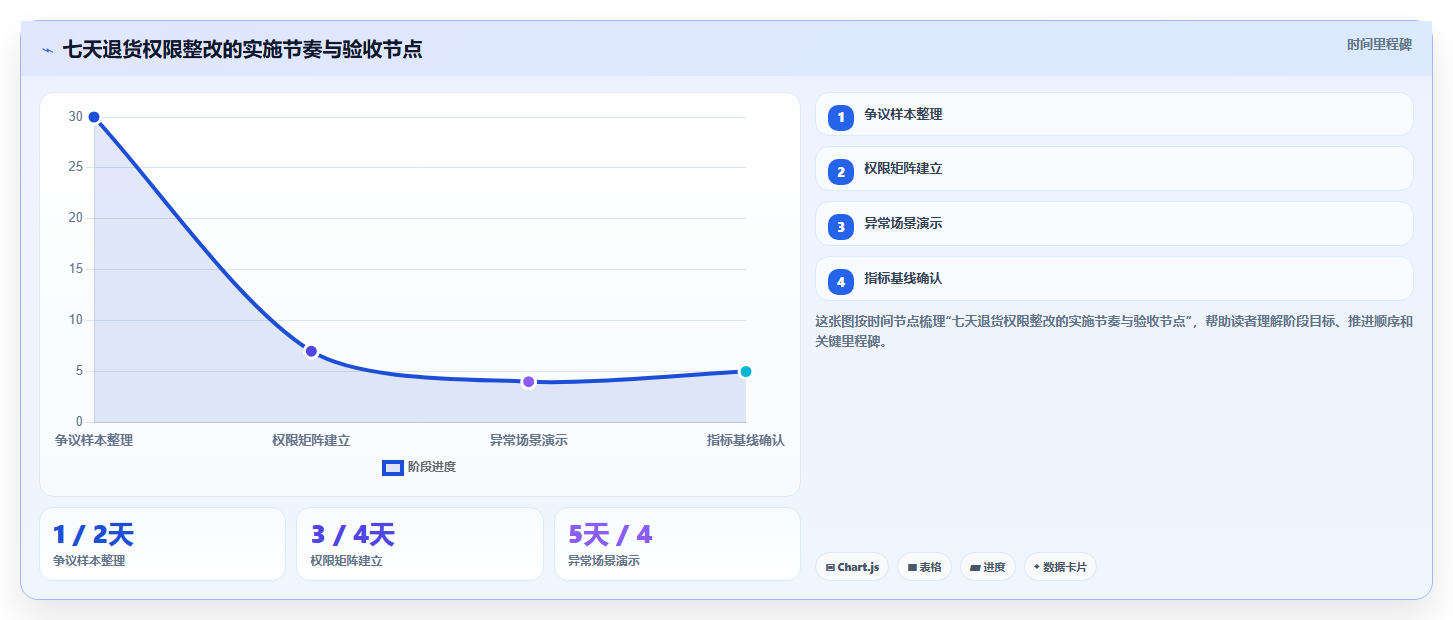Open the 3 / 4天 stat card
1453x620 pixels.
[x=420, y=544]
